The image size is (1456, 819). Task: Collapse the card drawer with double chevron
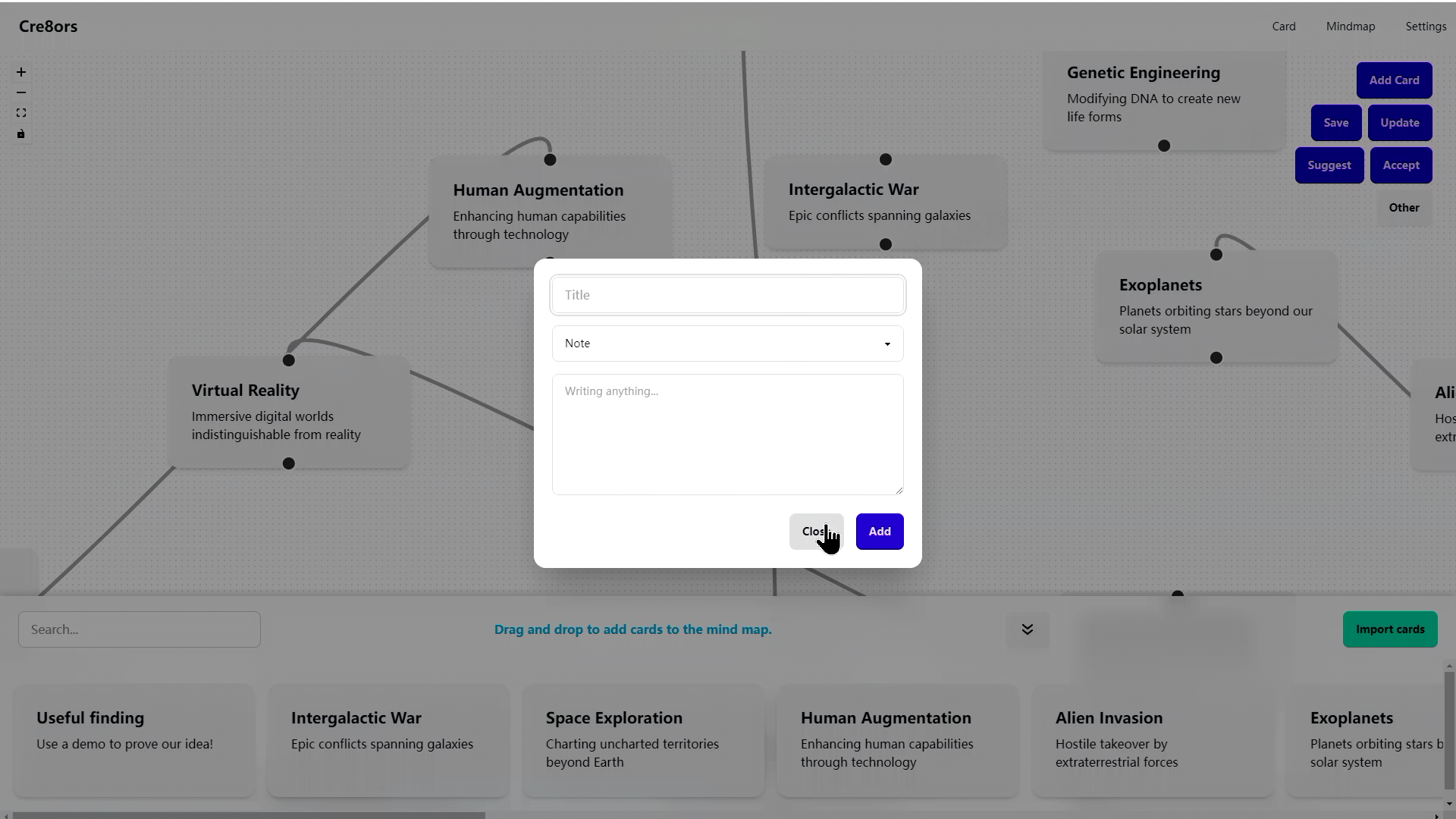click(x=1028, y=629)
